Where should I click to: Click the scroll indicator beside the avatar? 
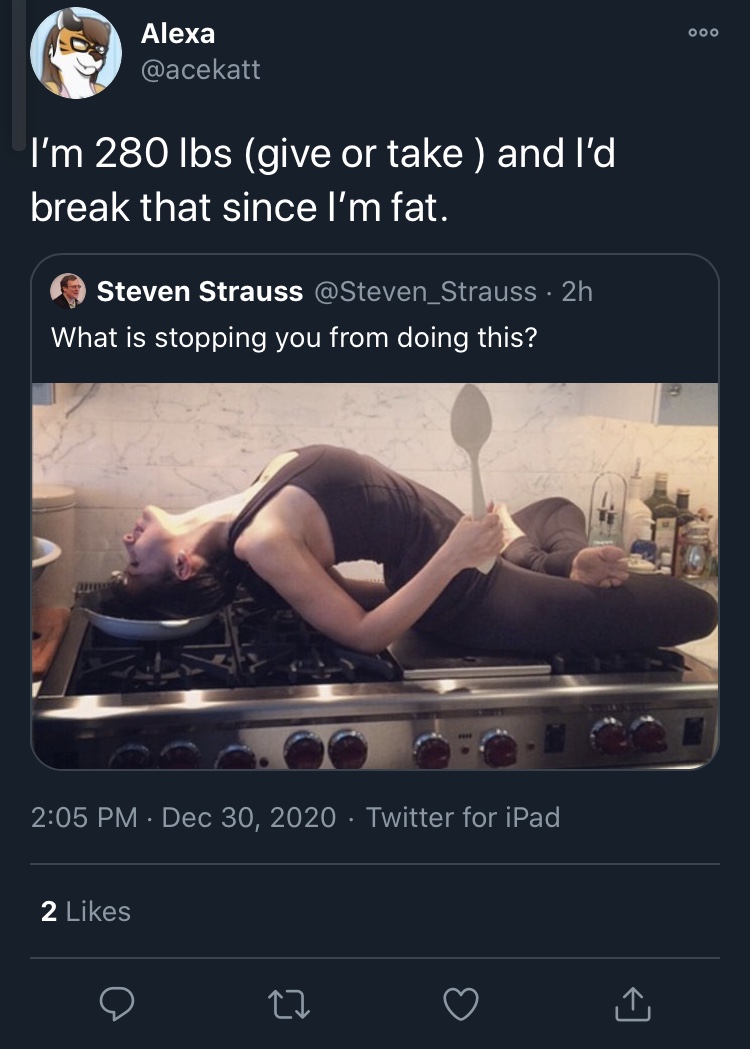19,75
